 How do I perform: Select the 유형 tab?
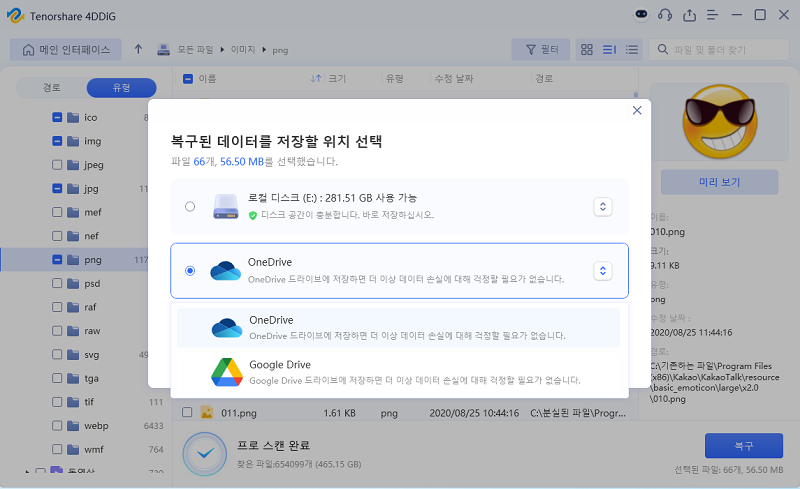point(121,88)
